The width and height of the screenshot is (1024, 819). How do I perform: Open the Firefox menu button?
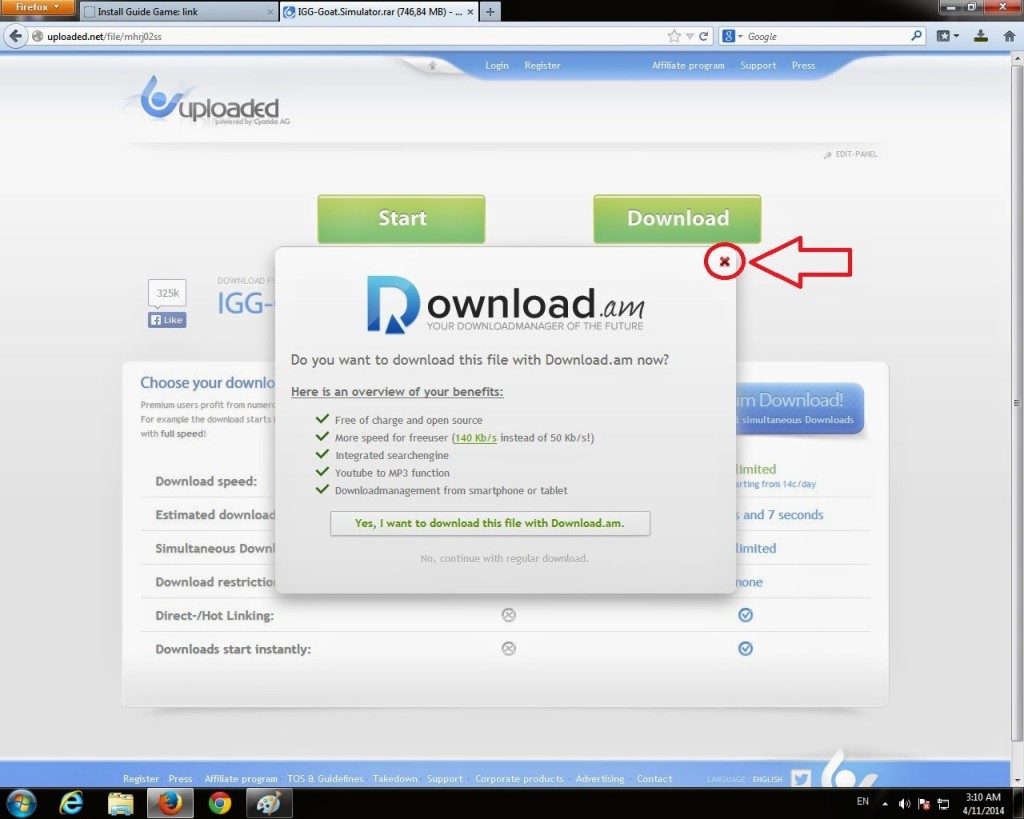[37, 7]
